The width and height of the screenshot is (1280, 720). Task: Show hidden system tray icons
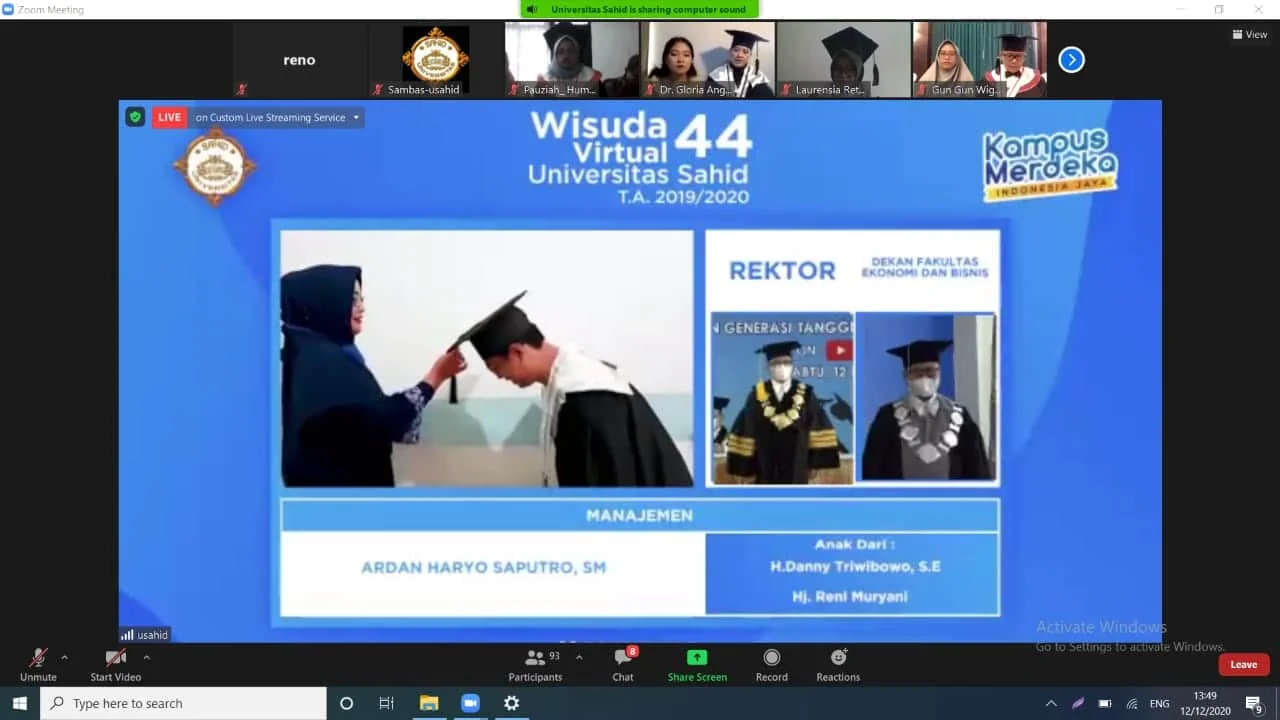(x=1051, y=703)
